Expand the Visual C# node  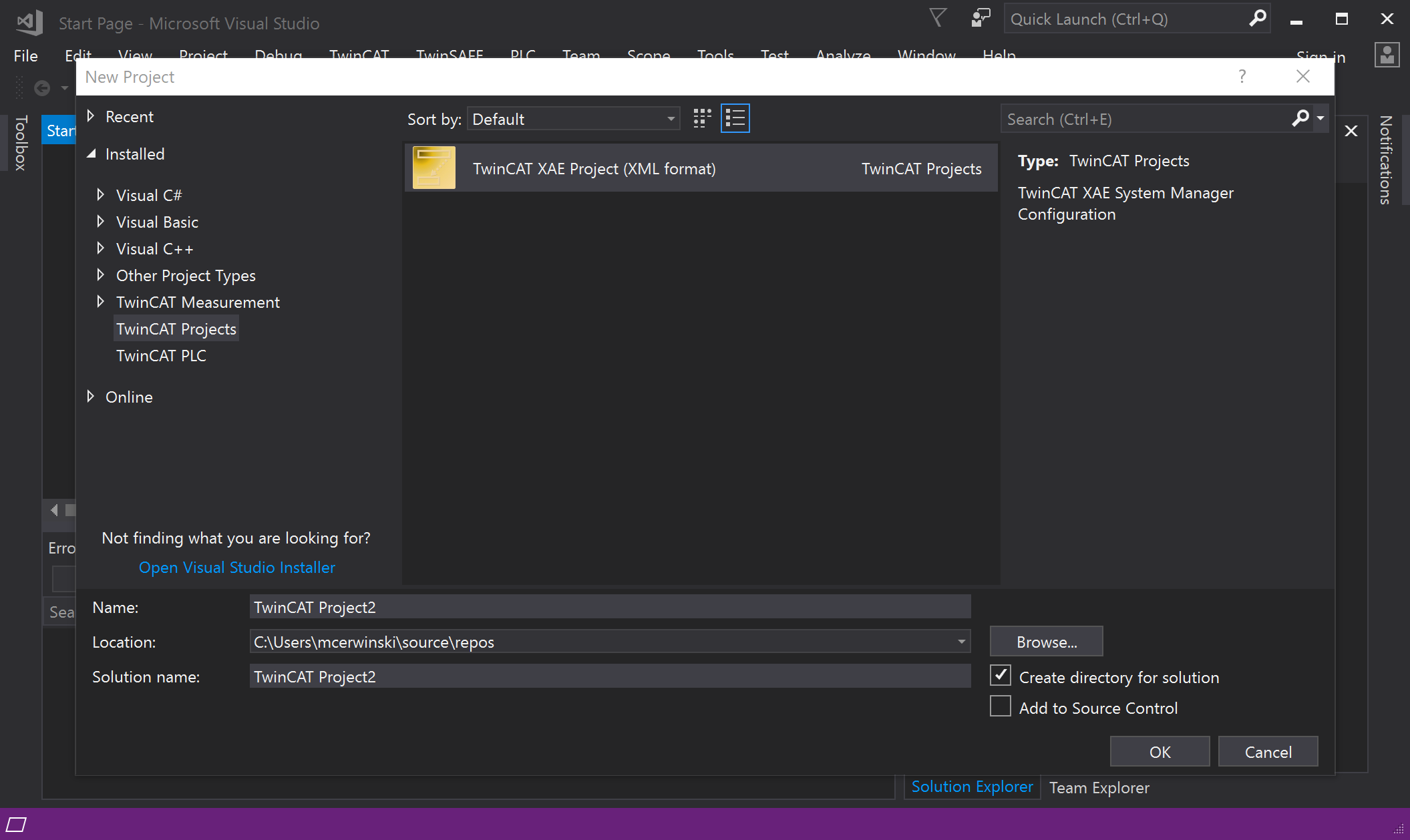(x=100, y=194)
